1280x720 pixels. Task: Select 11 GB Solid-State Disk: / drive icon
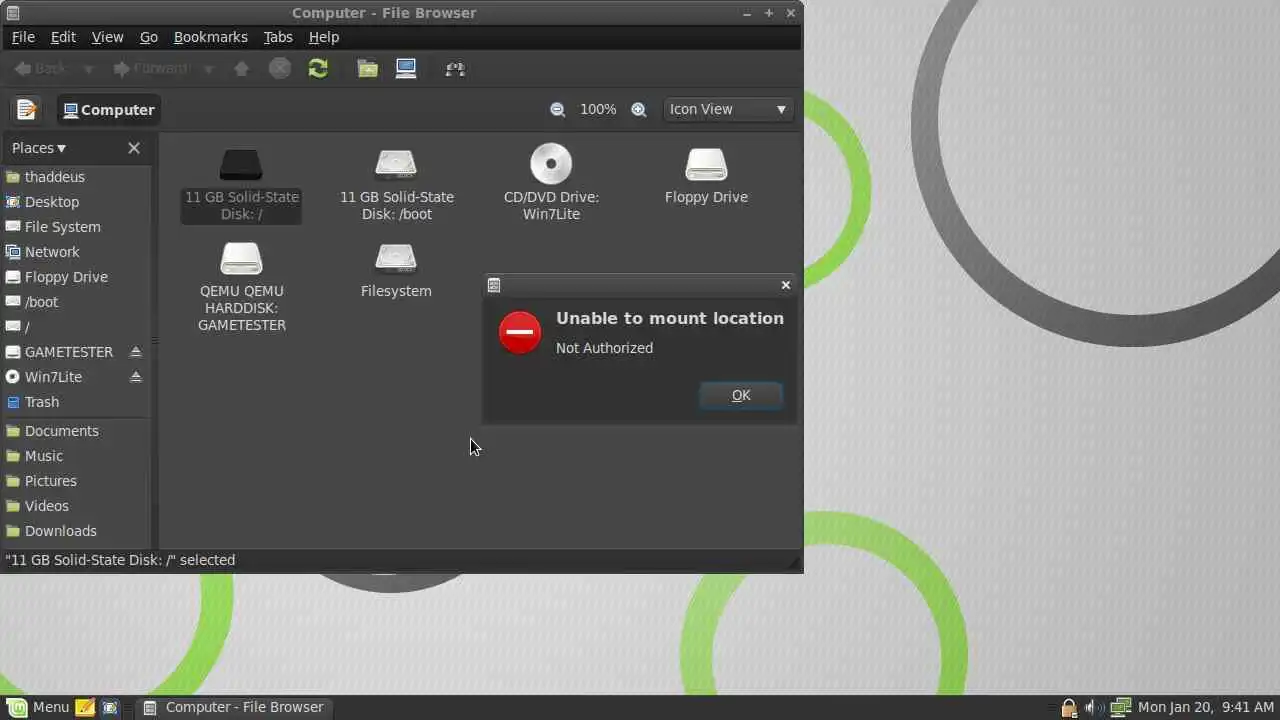click(241, 164)
